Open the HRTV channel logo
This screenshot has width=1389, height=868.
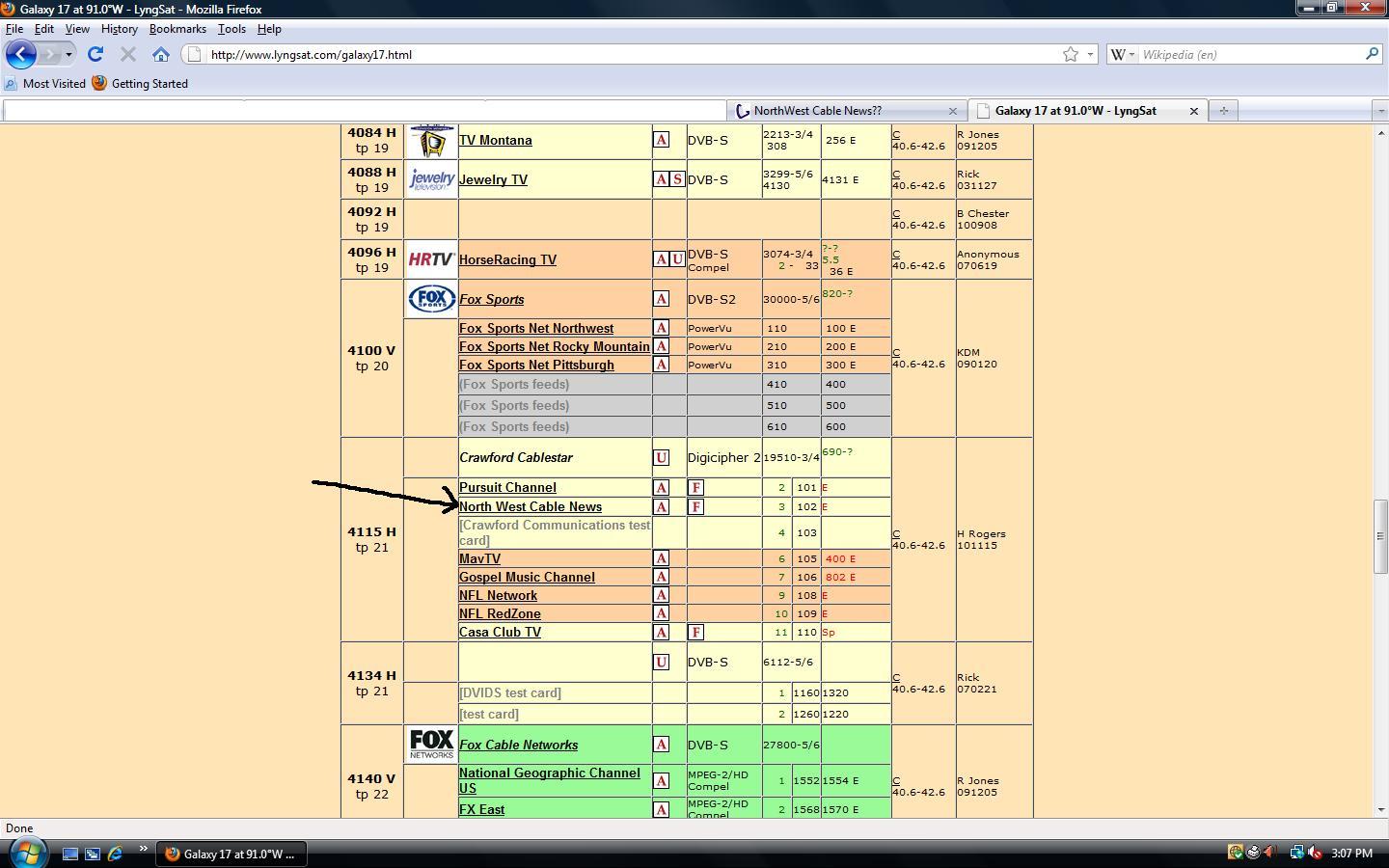(x=431, y=259)
